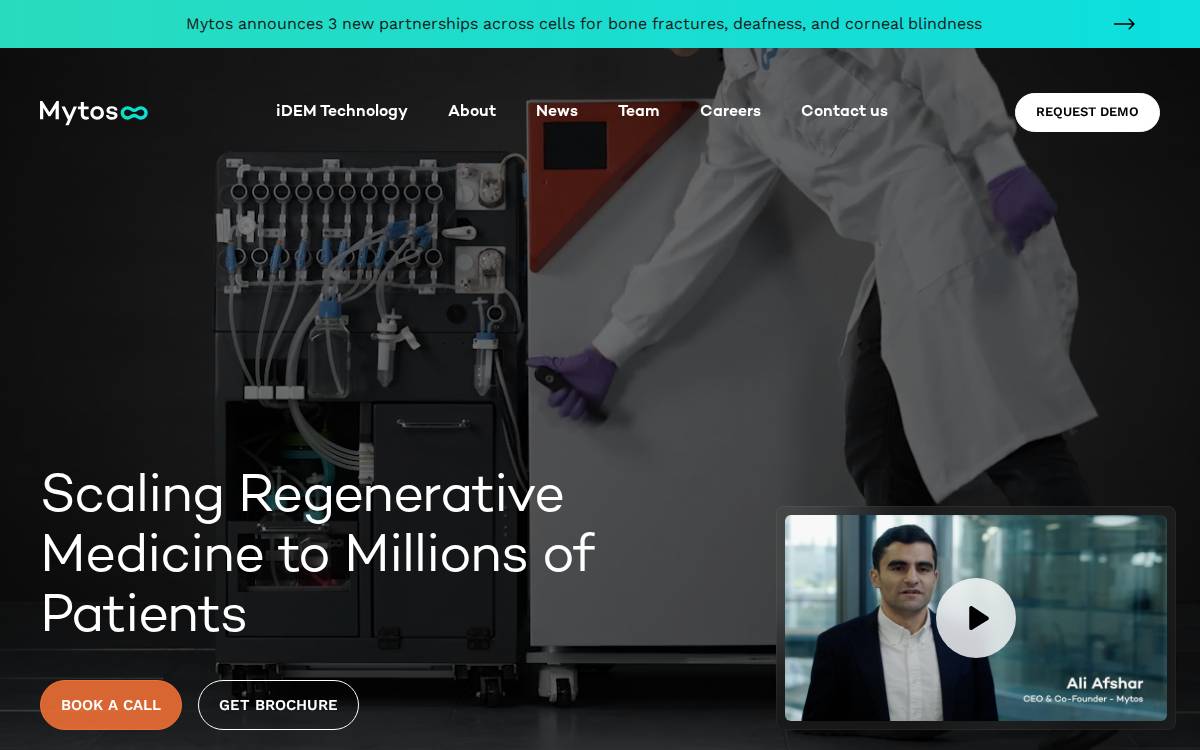The width and height of the screenshot is (1200, 750).
Task: Open Contact us page
Action: (x=844, y=111)
